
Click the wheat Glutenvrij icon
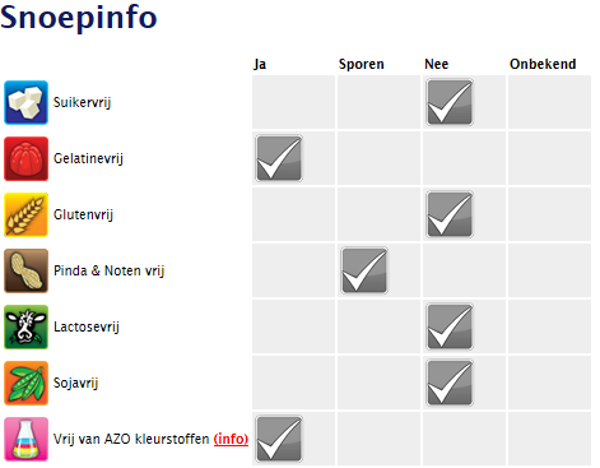tap(26, 214)
